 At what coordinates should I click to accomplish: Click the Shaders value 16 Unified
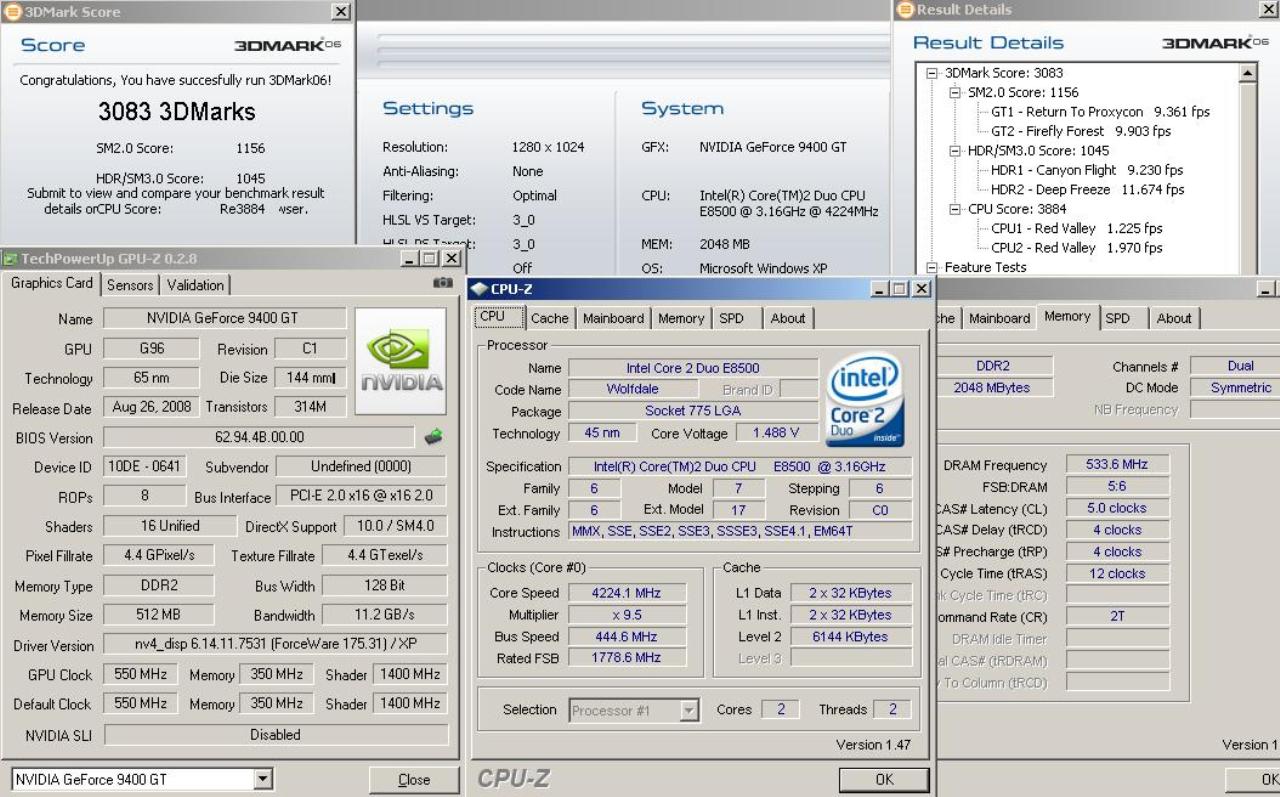(x=170, y=526)
